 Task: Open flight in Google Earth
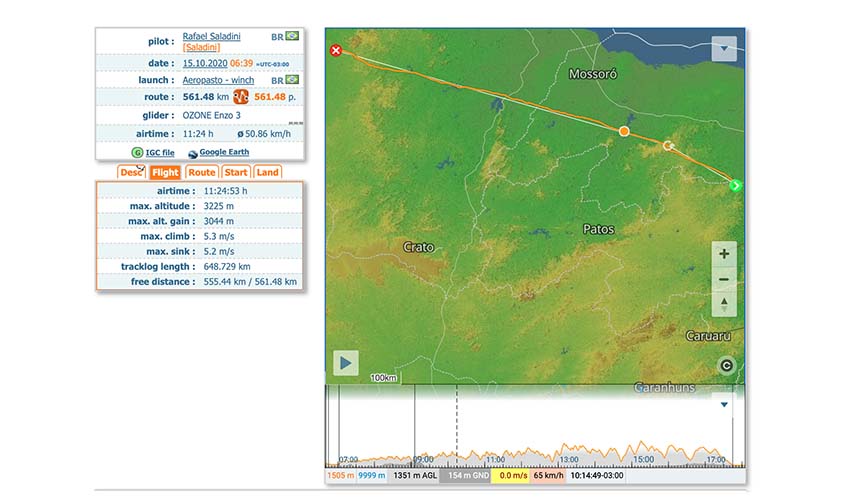point(224,152)
